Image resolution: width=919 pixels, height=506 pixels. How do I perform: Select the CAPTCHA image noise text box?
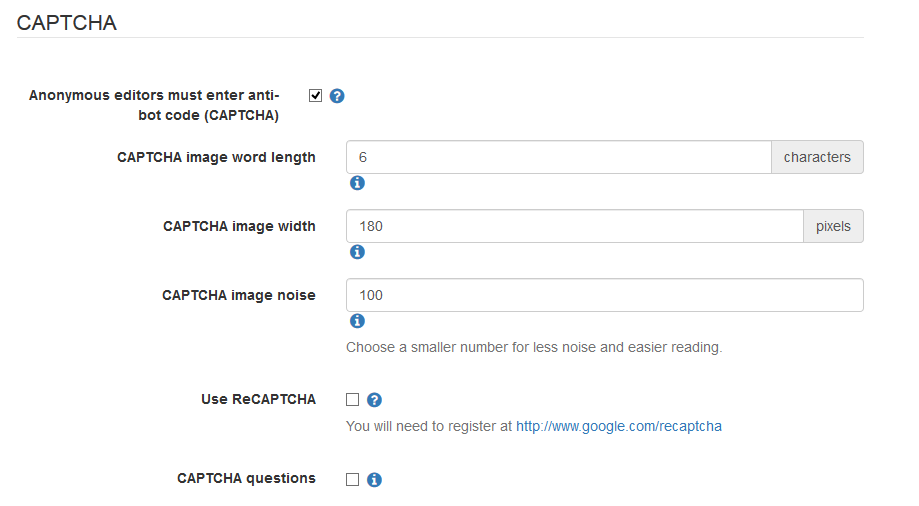[x=604, y=295]
